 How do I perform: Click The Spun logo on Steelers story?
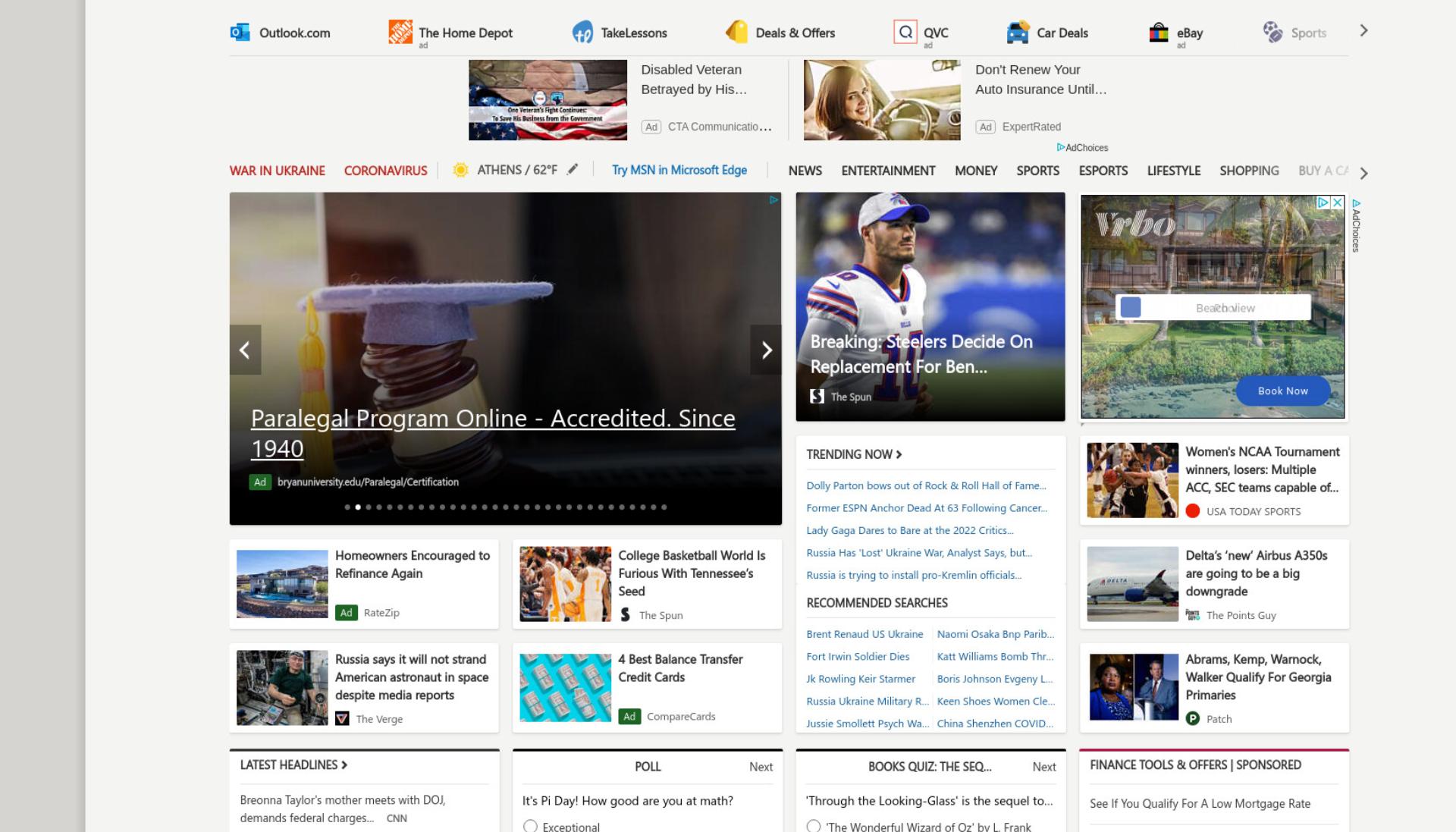(817, 396)
